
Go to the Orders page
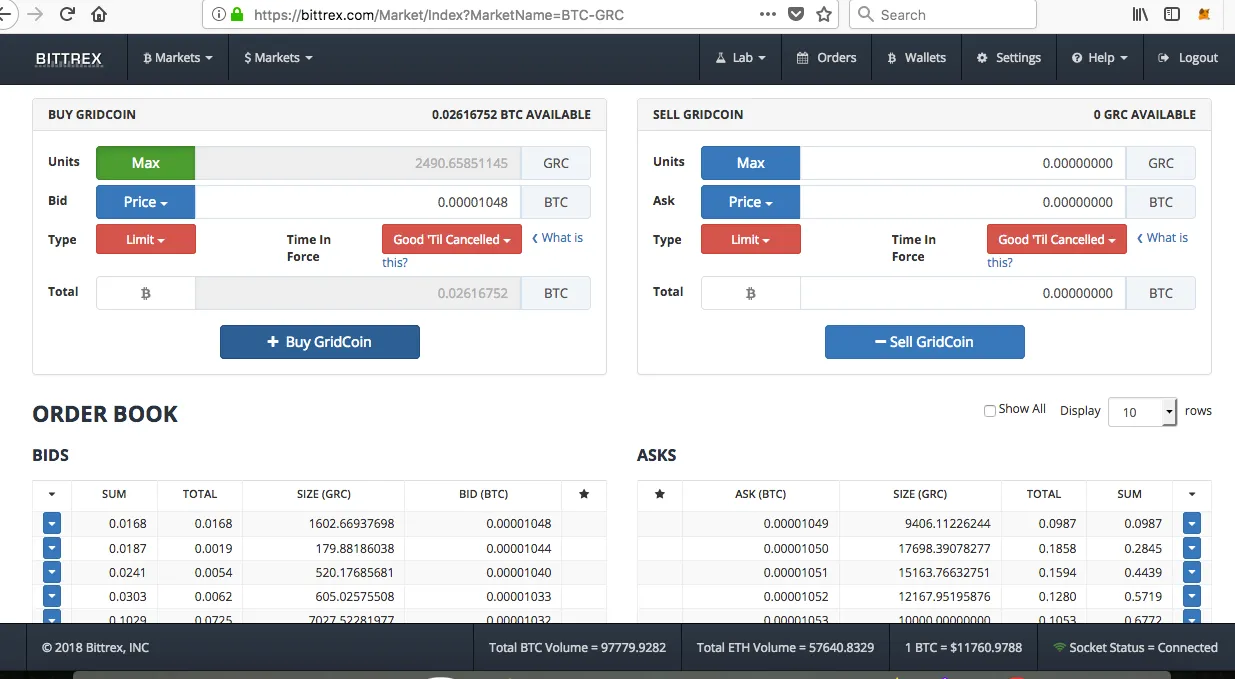pos(826,58)
